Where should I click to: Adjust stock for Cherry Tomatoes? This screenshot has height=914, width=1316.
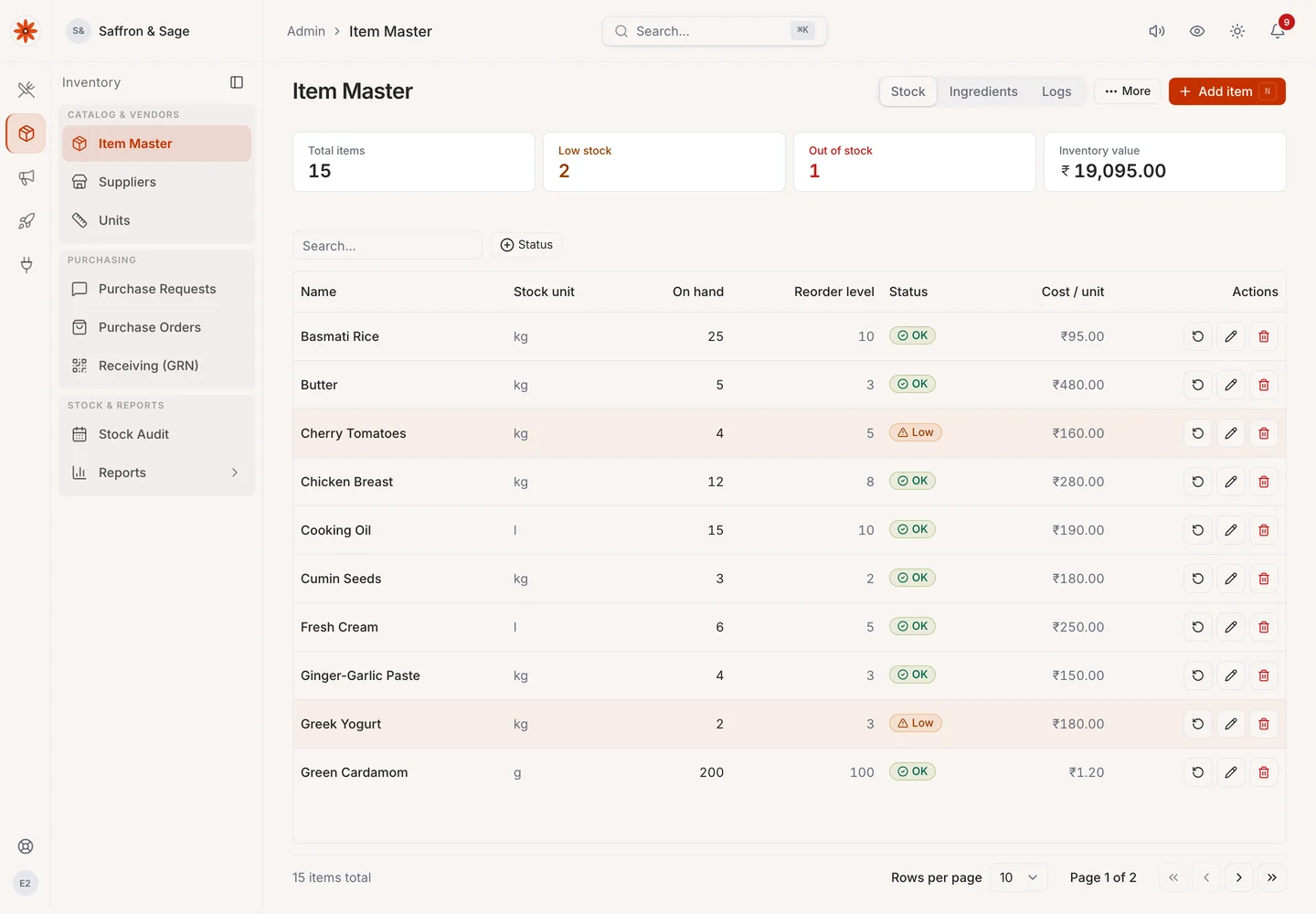click(x=1198, y=433)
